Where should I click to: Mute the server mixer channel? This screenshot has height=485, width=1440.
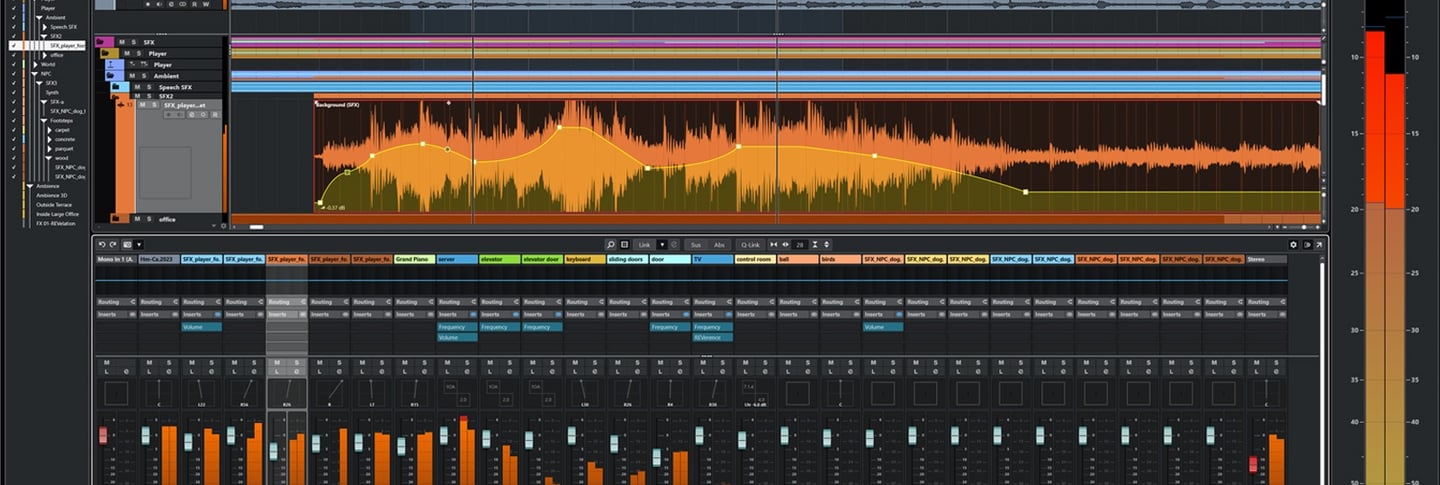(x=447, y=362)
